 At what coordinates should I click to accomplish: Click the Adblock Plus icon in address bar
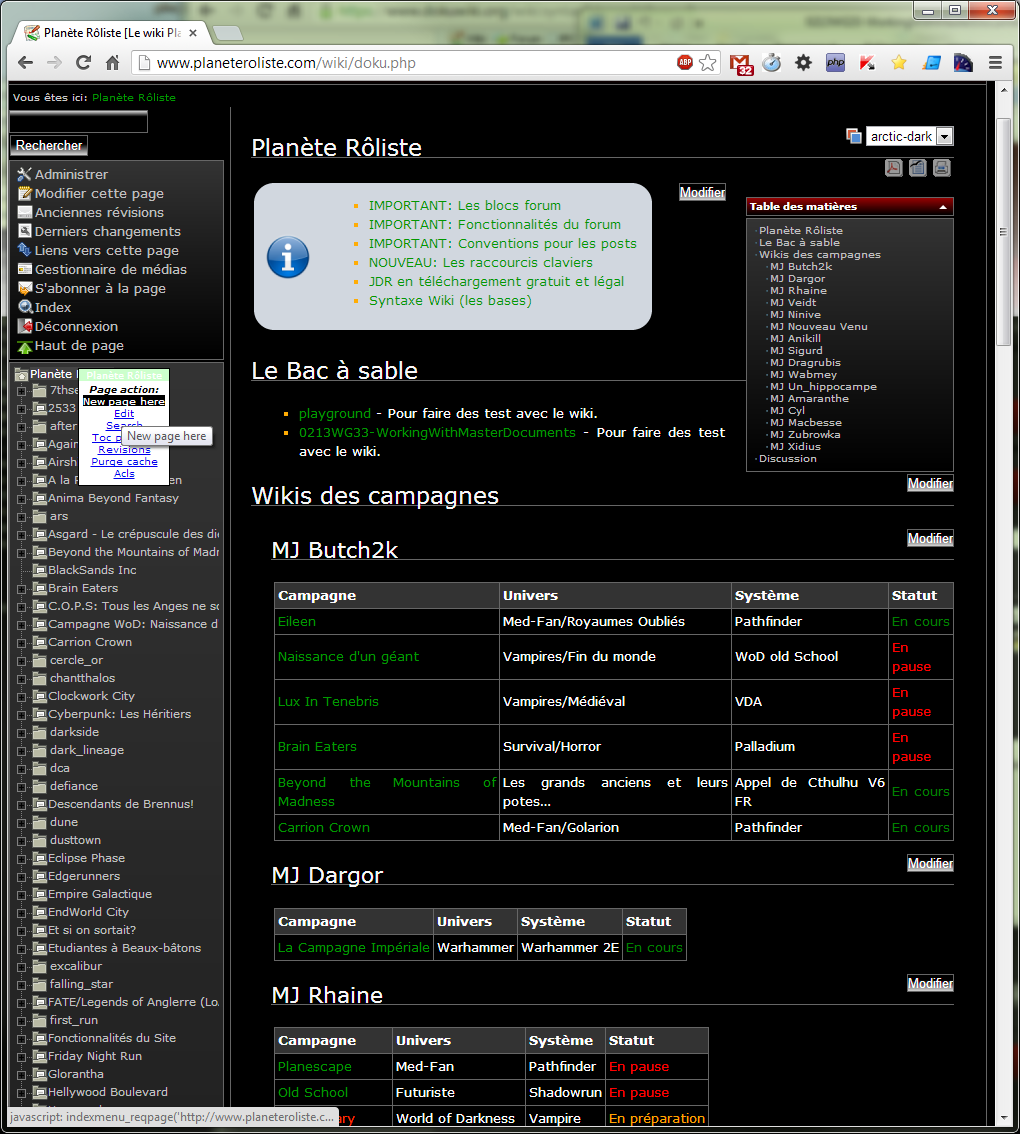coord(685,63)
